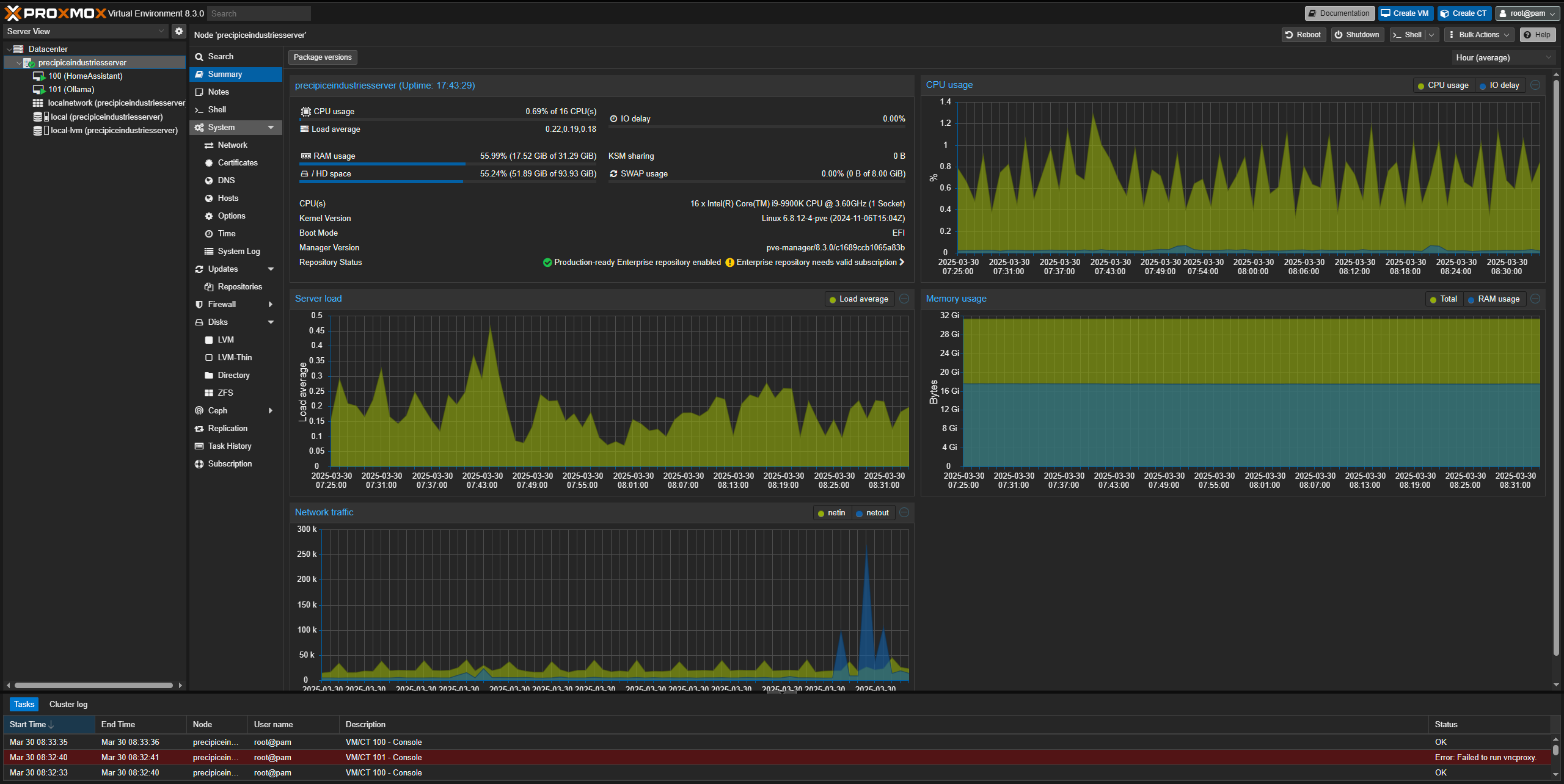The height and width of the screenshot is (784, 1564).
Task: Collapse the Updates section arrow
Action: (271, 269)
